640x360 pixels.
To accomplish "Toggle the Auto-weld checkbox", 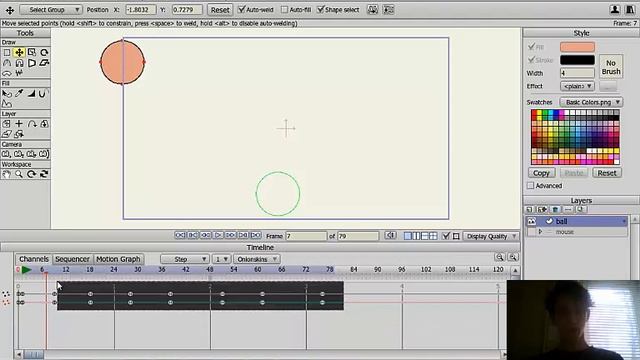I will coord(242,9).
